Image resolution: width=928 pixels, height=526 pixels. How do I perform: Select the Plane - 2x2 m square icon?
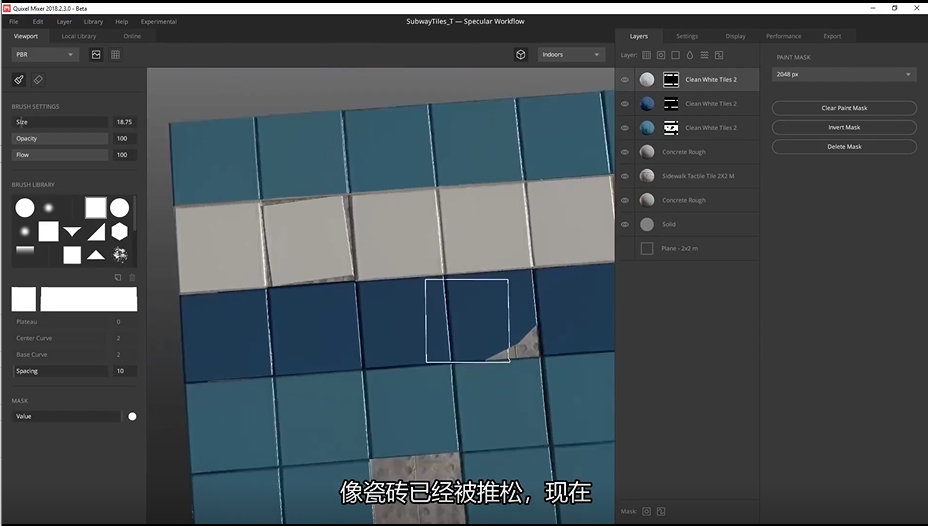click(647, 249)
